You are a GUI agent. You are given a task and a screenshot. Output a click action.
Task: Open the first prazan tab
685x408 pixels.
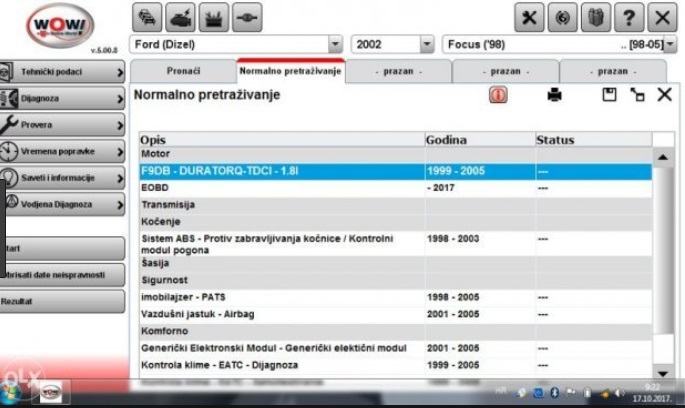coord(398,71)
